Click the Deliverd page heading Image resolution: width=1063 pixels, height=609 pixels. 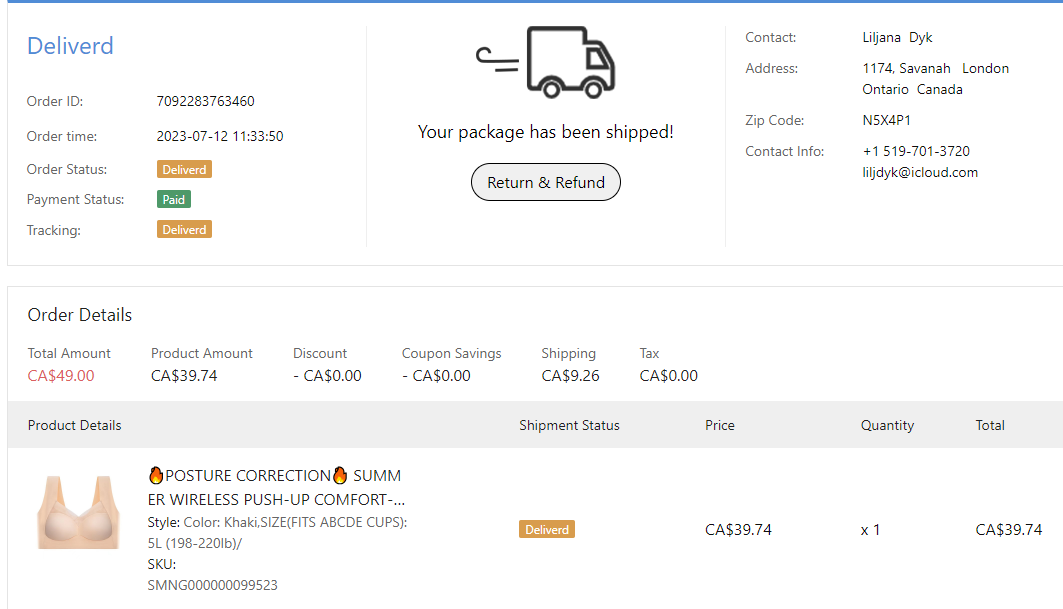[70, 46]
